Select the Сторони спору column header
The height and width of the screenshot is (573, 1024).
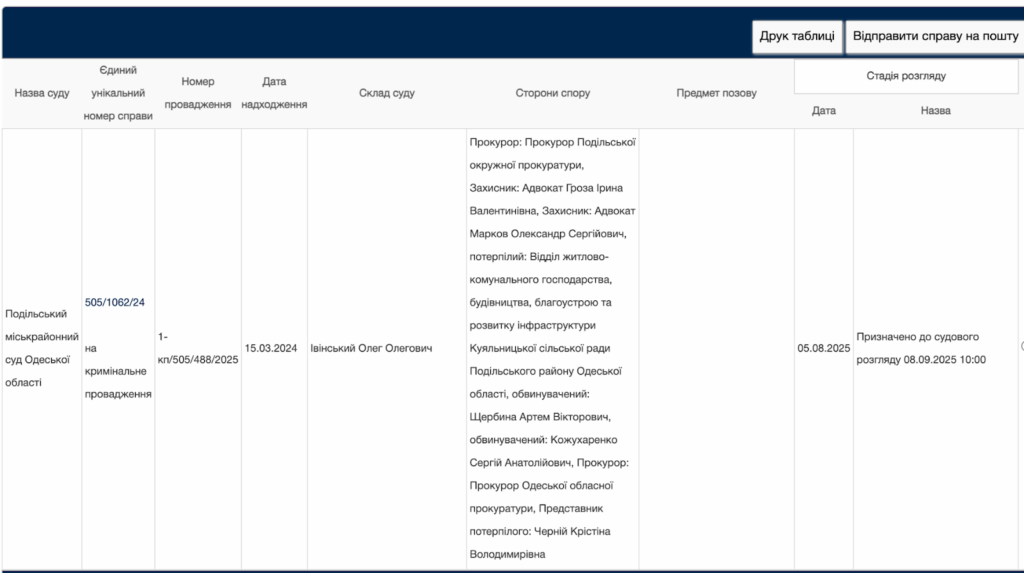click(552, 93)
